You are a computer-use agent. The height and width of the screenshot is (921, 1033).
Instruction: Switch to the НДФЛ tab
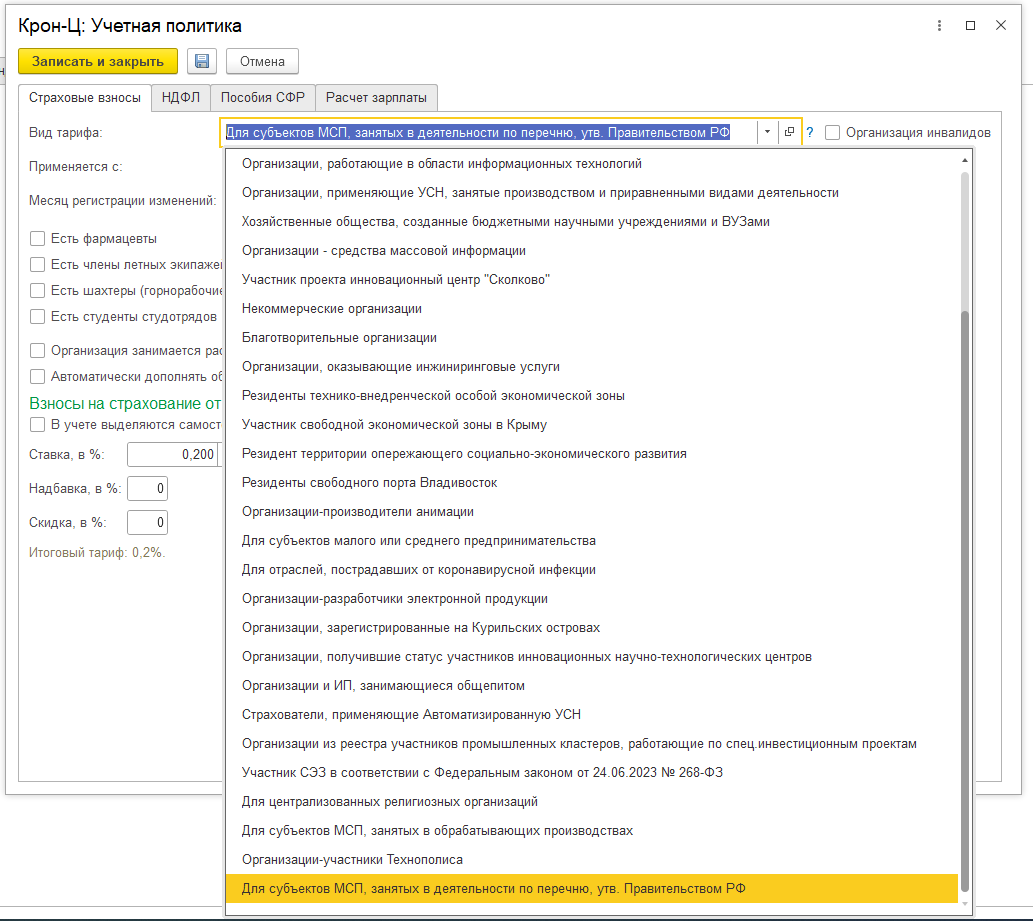coord(181,97)
